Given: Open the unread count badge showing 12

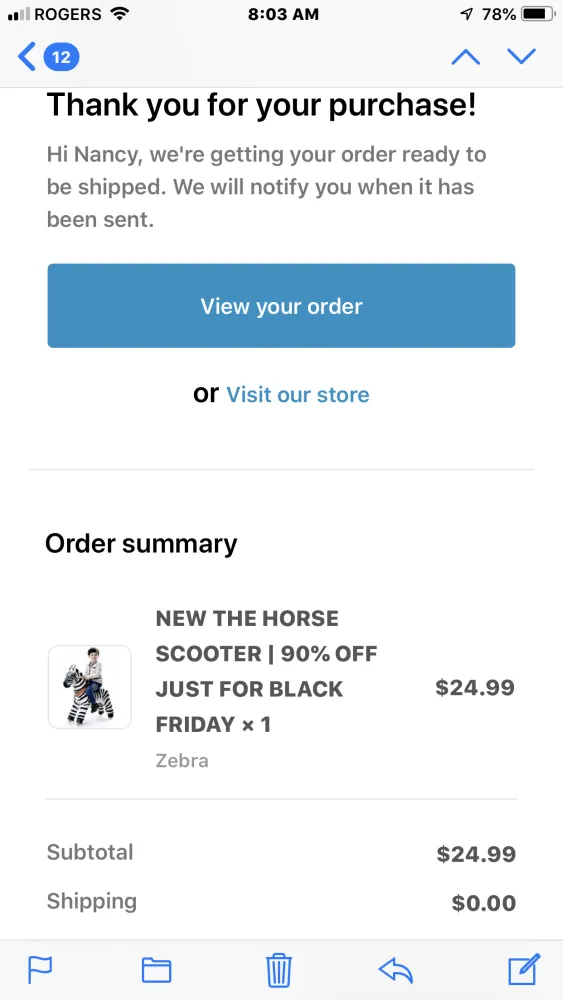Looking at the screenshot, I should [x=61, y=58].
